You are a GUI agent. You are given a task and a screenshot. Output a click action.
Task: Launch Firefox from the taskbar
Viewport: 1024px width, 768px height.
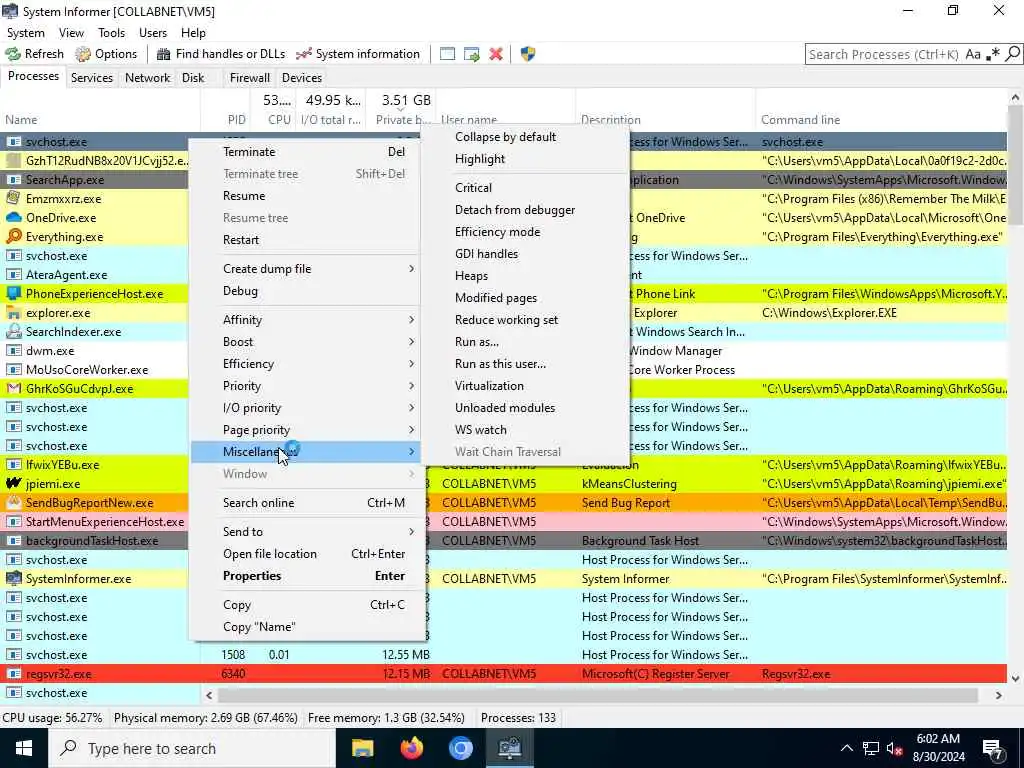pyautogui.click(x=411, y=748)
